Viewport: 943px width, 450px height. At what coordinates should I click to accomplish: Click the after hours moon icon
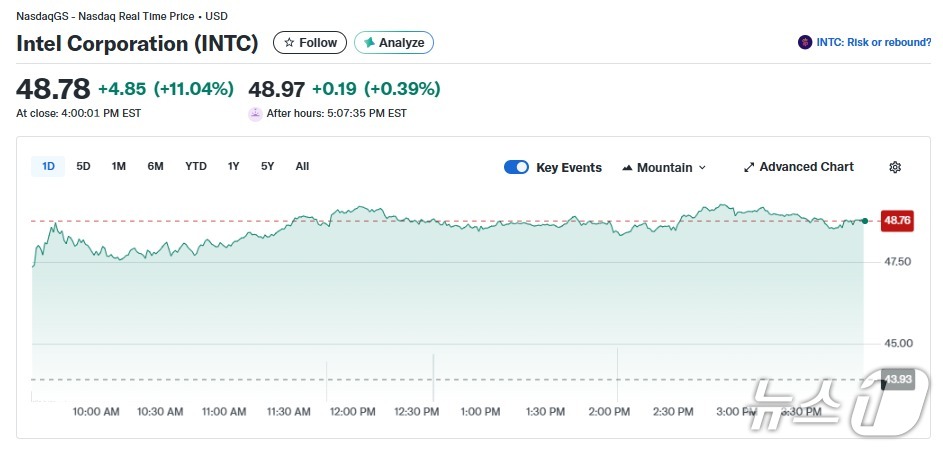[x=255, y=114]
